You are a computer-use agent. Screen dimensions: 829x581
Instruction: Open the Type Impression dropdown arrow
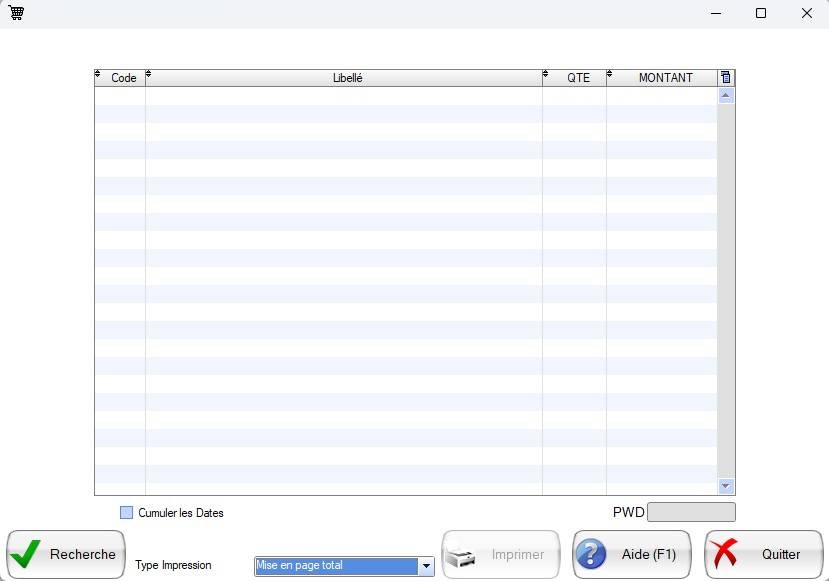tap(426, 566)
